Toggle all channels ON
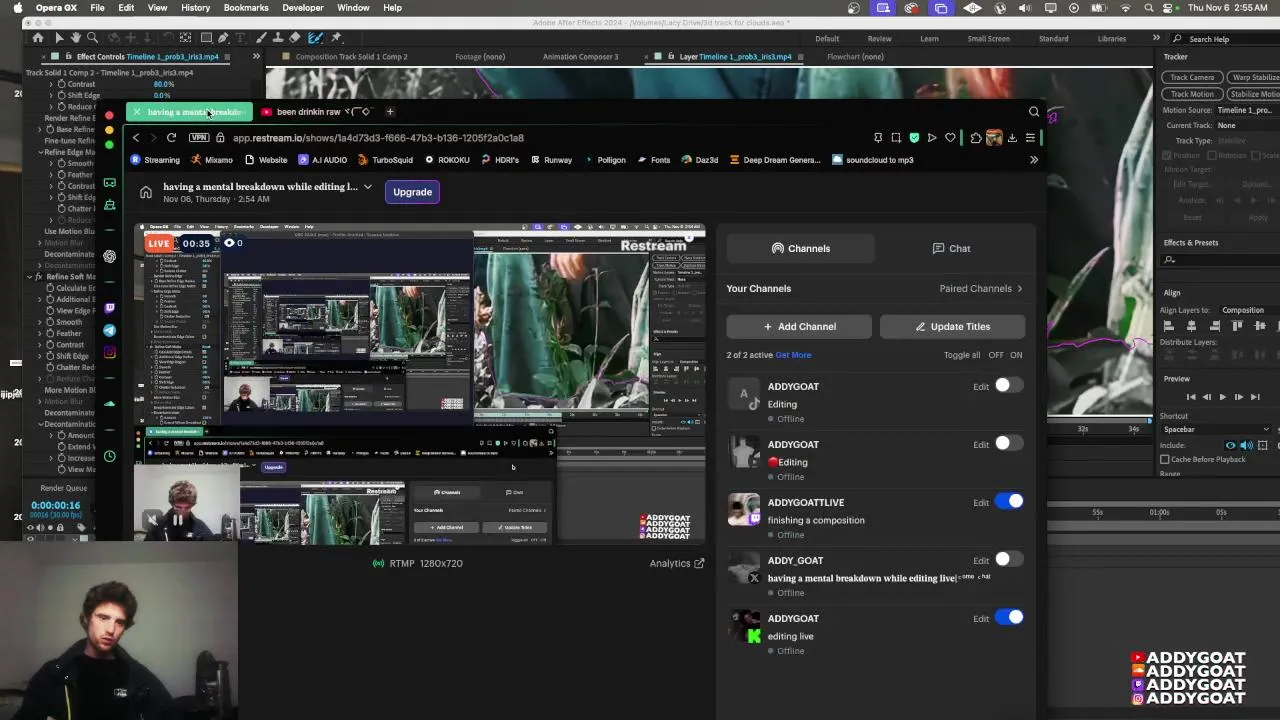The width and height of the screenshot is (1280, 720). 1016,355
